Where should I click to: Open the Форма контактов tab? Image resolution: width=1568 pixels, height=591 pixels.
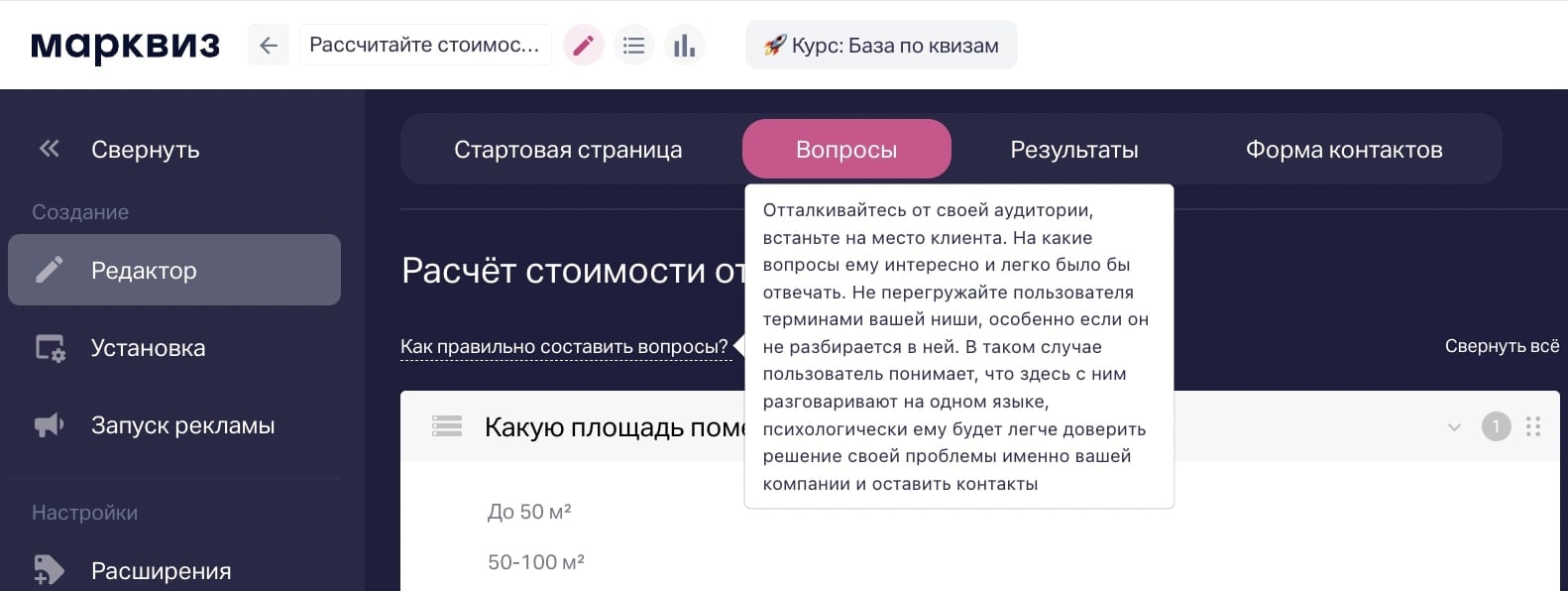(x=1345, y=149)
